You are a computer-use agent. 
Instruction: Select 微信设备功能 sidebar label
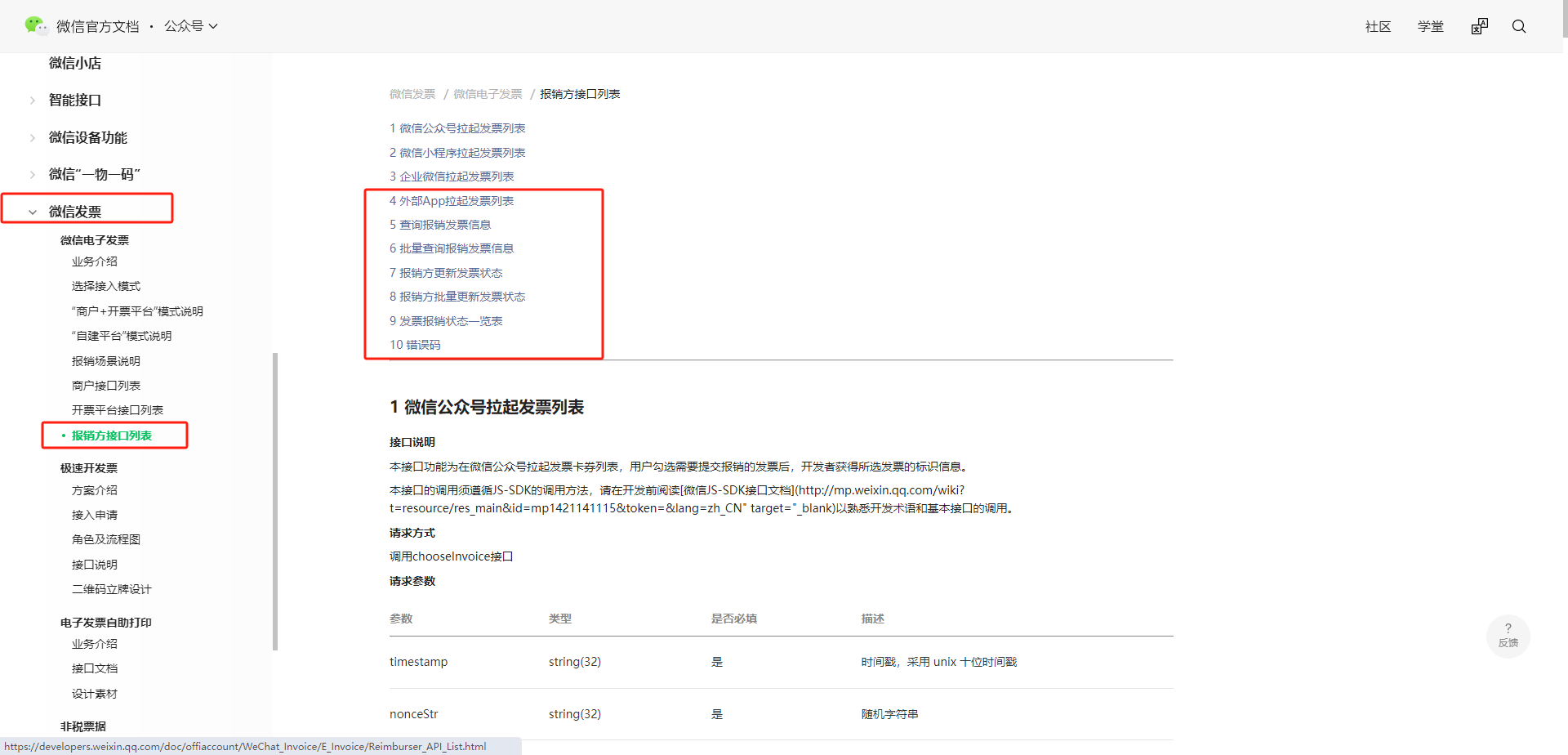point(88,137)
